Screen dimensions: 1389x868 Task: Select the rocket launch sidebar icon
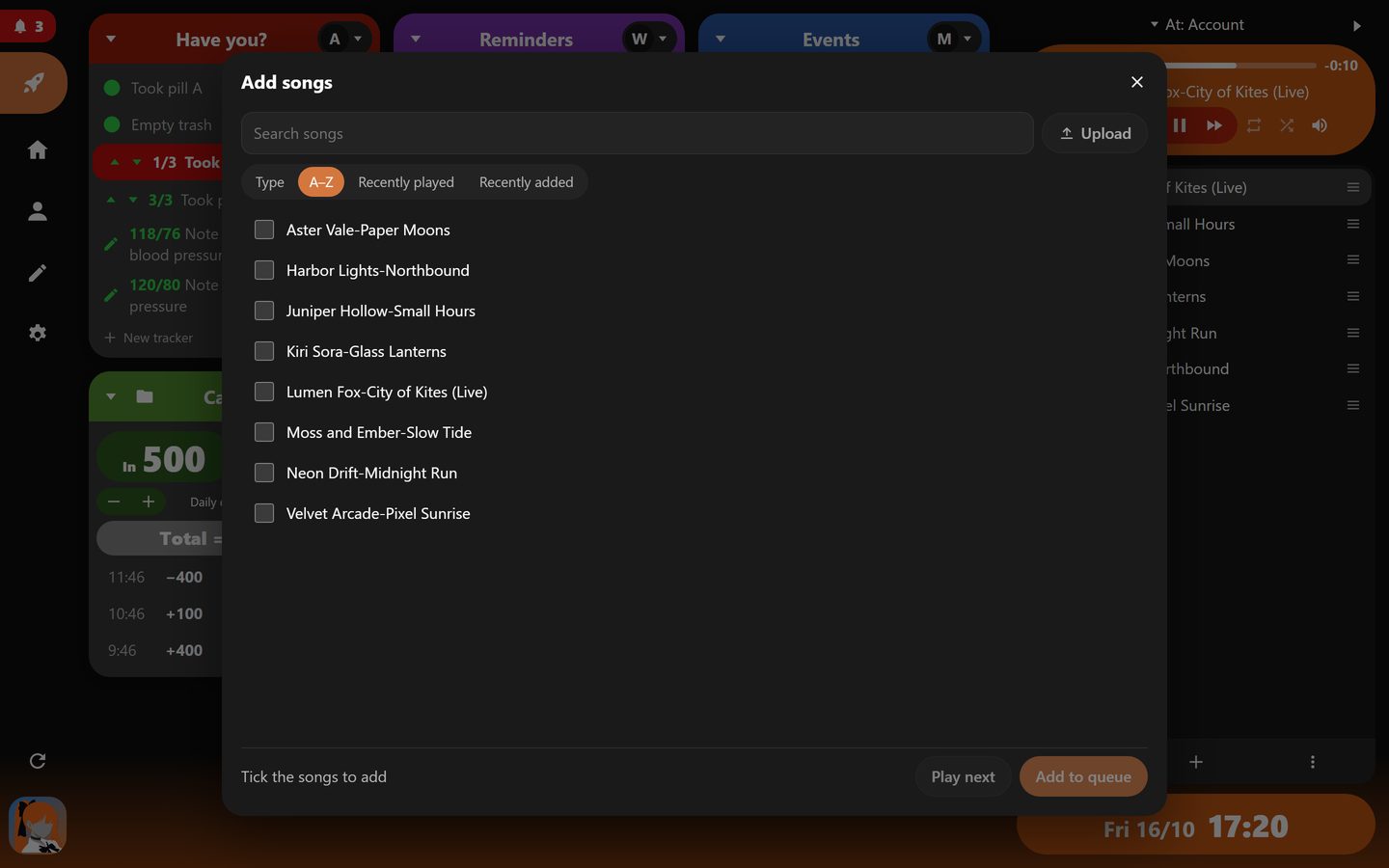pyautogui.click(x=34, y=83)
